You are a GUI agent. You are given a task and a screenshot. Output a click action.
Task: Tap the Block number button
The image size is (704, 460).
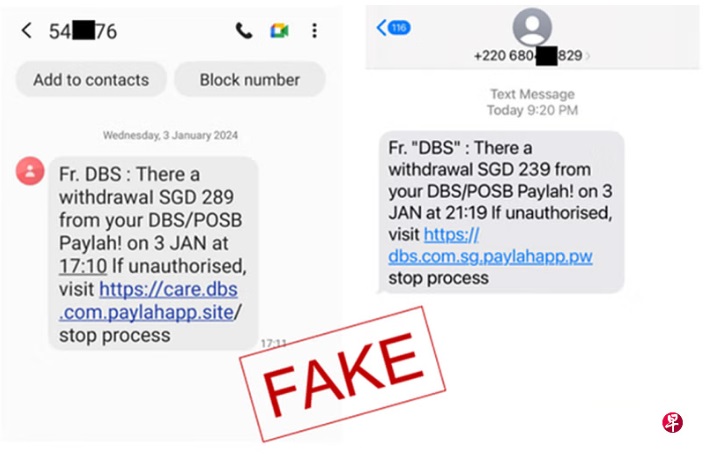click(250, 79)
